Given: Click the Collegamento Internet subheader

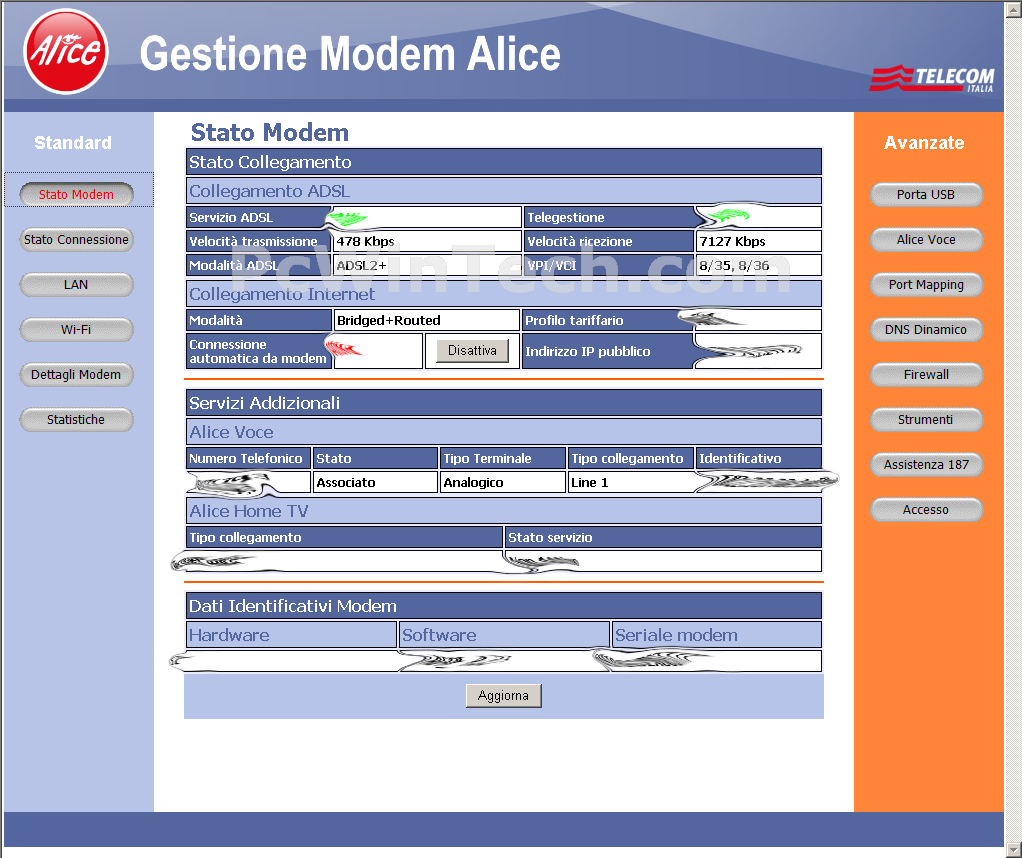Looking at the screenshot, I should pyautogui.click(x=504, y=294).
